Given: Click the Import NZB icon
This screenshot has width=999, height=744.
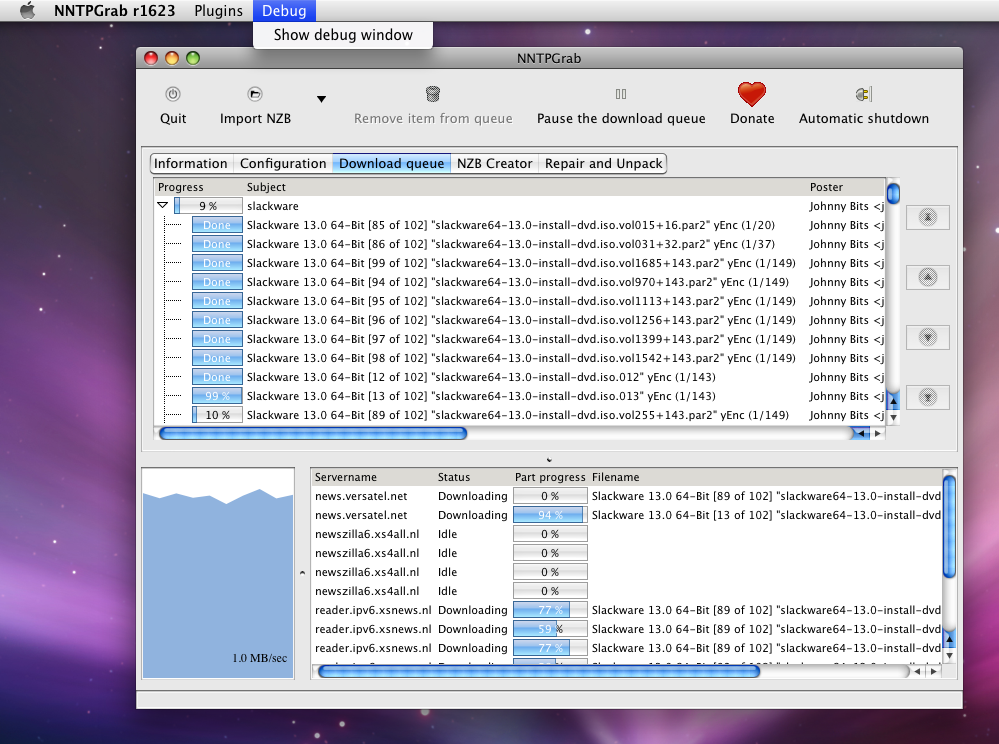Looking at the screenshot, I should pyautogui.click(x=255, y=94).
